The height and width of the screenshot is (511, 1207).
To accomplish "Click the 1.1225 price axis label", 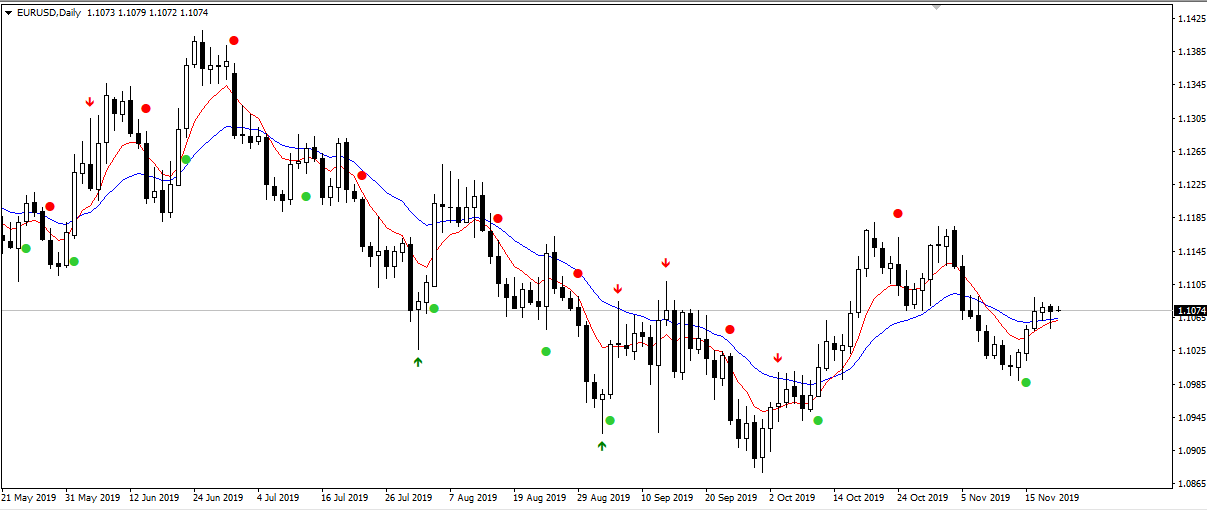I will tap(1190, 185).
